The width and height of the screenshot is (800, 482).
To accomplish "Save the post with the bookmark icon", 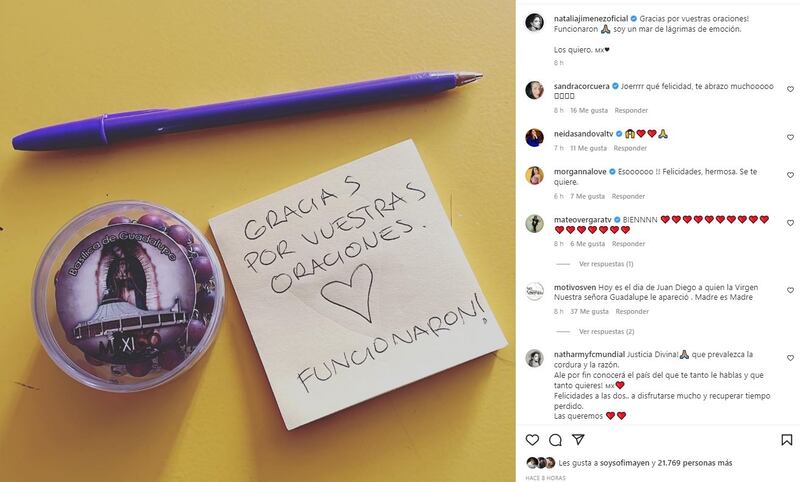I will [786, 440].
